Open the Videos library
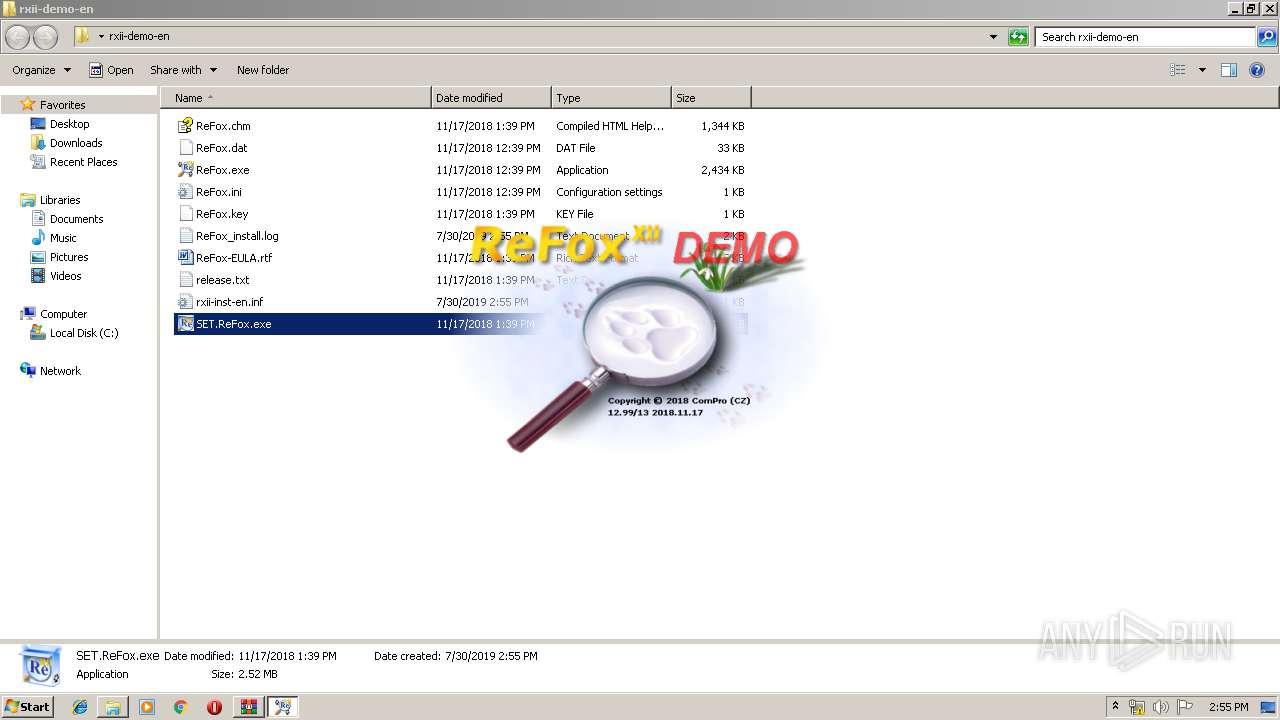Image resolution: width=1280 pixels, height=720 pixels. point(66,276)
